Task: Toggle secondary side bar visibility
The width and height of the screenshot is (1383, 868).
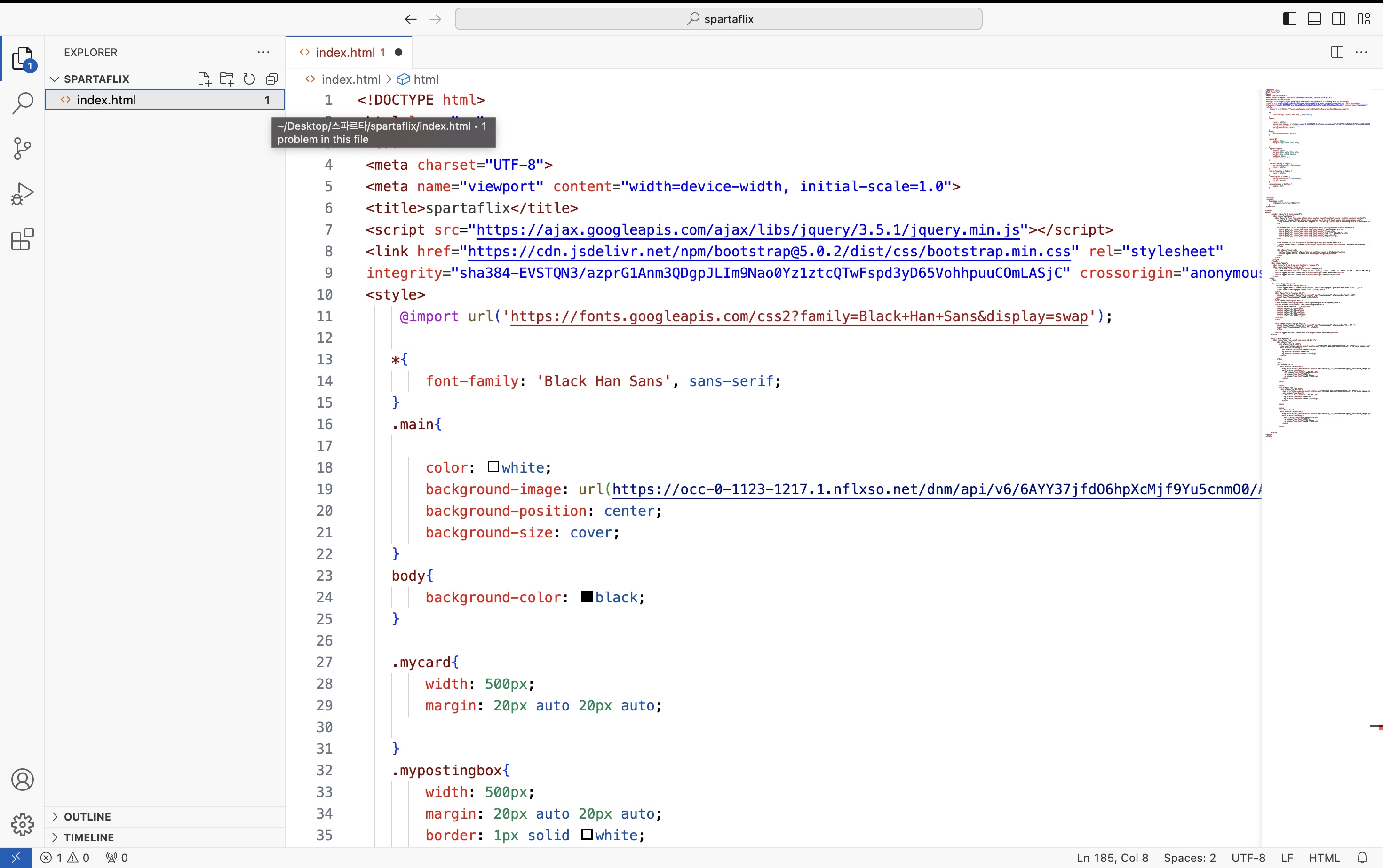Action: (1339, 19)
